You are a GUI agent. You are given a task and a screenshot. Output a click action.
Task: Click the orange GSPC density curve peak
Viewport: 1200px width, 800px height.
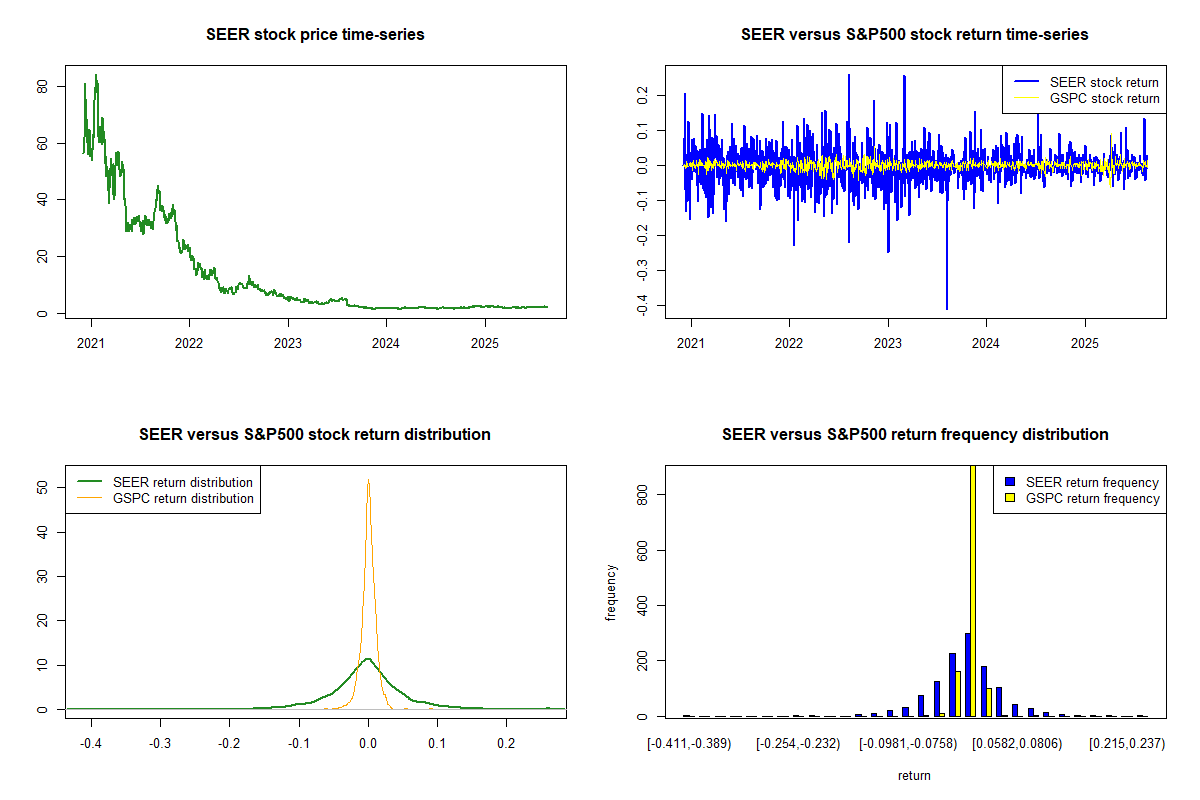pos(368,481)
